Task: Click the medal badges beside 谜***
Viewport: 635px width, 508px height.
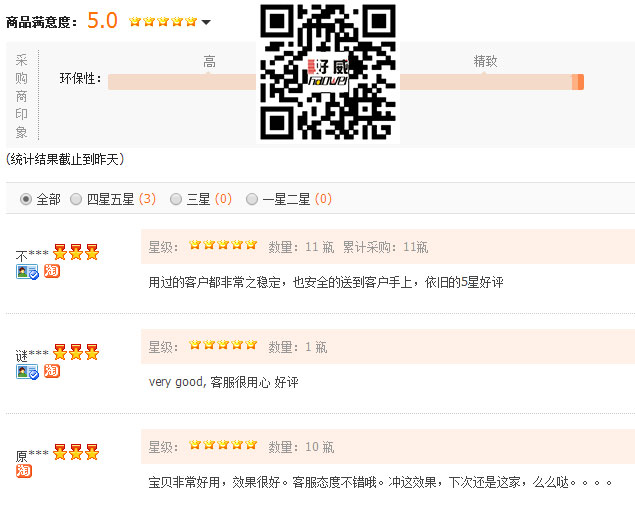Action: (x=76, y=352)
